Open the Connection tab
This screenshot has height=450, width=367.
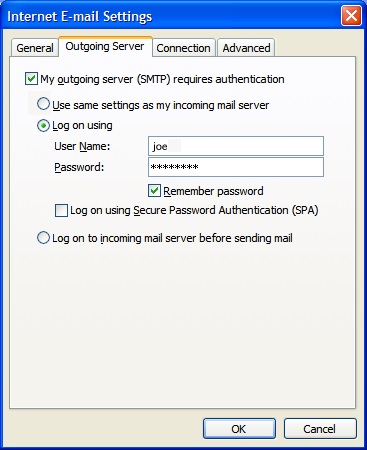tap(183, 48)
